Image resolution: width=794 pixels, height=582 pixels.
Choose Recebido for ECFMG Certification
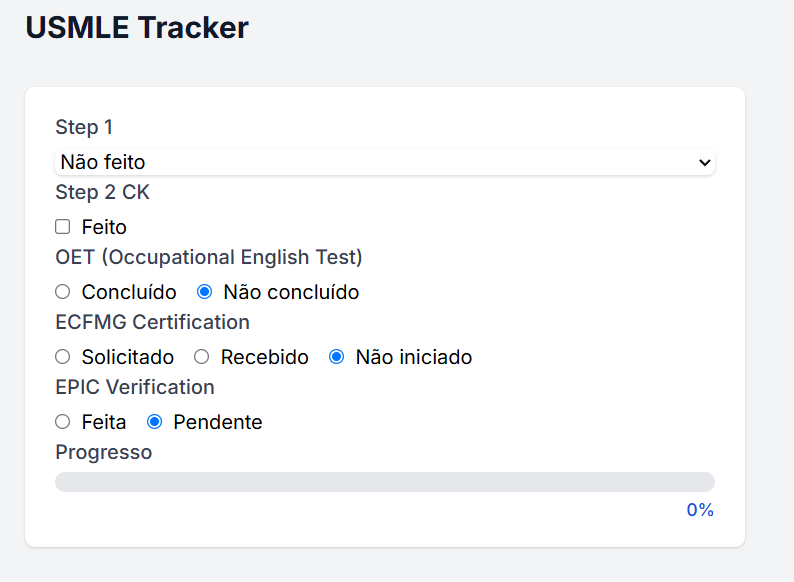coord(202,357)
